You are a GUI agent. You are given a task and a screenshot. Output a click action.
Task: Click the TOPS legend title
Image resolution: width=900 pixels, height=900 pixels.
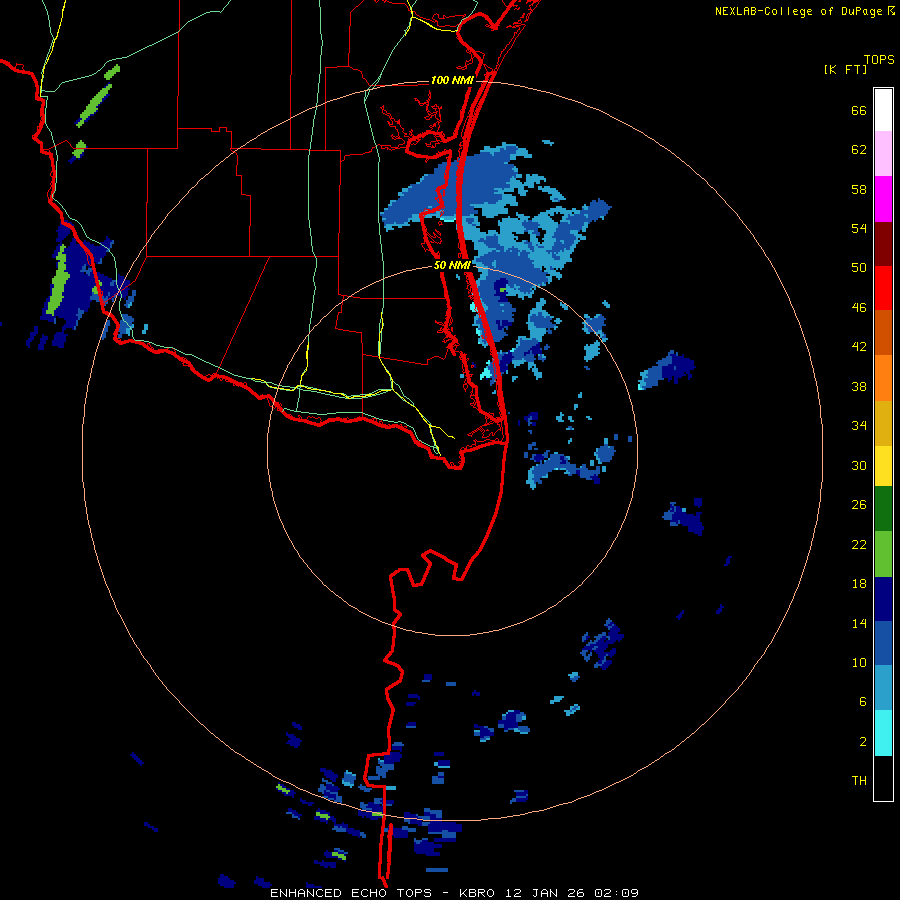[879, 59]
